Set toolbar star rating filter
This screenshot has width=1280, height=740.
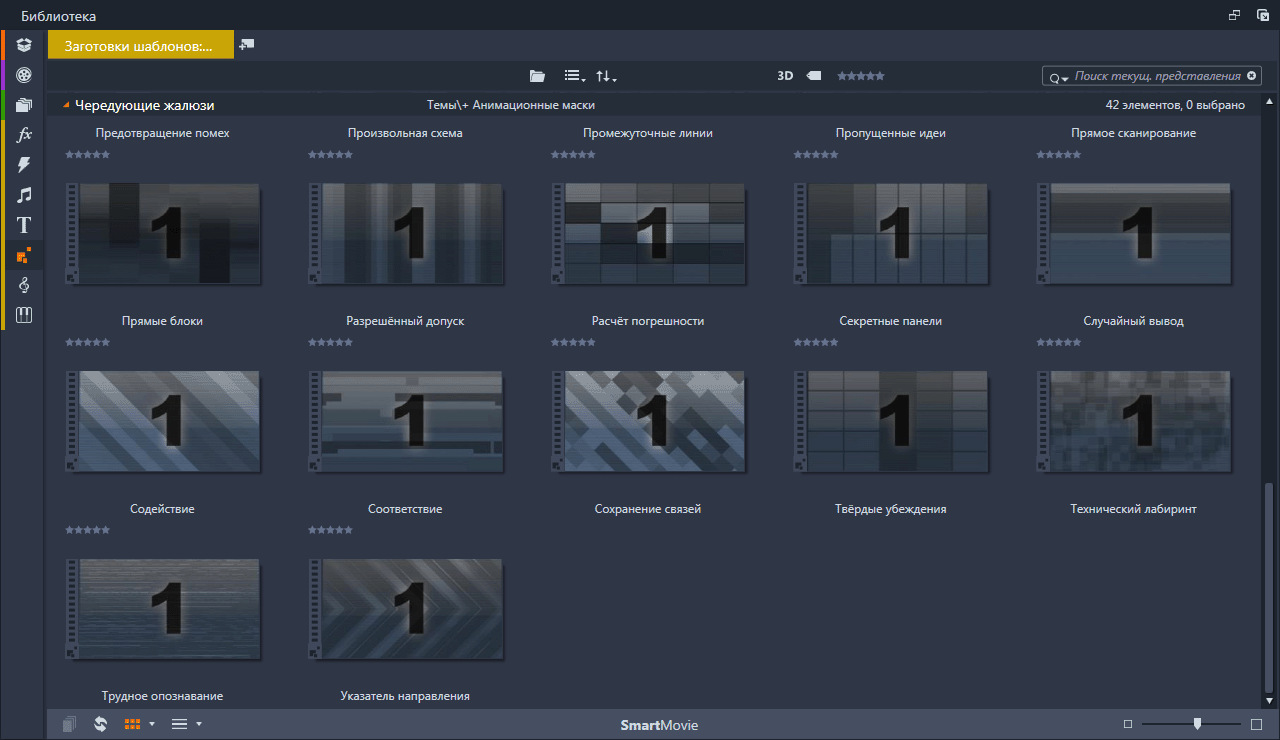click(861, 76)
